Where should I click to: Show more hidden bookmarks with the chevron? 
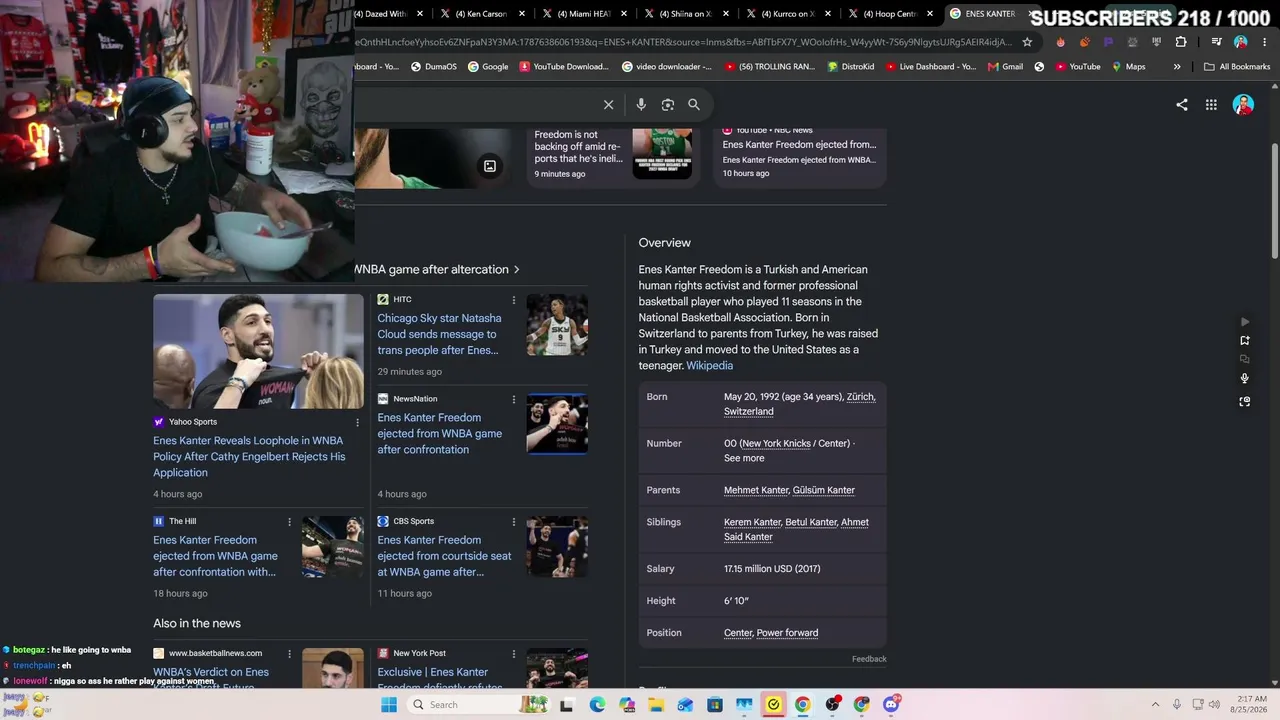(x=1177, y=67)
